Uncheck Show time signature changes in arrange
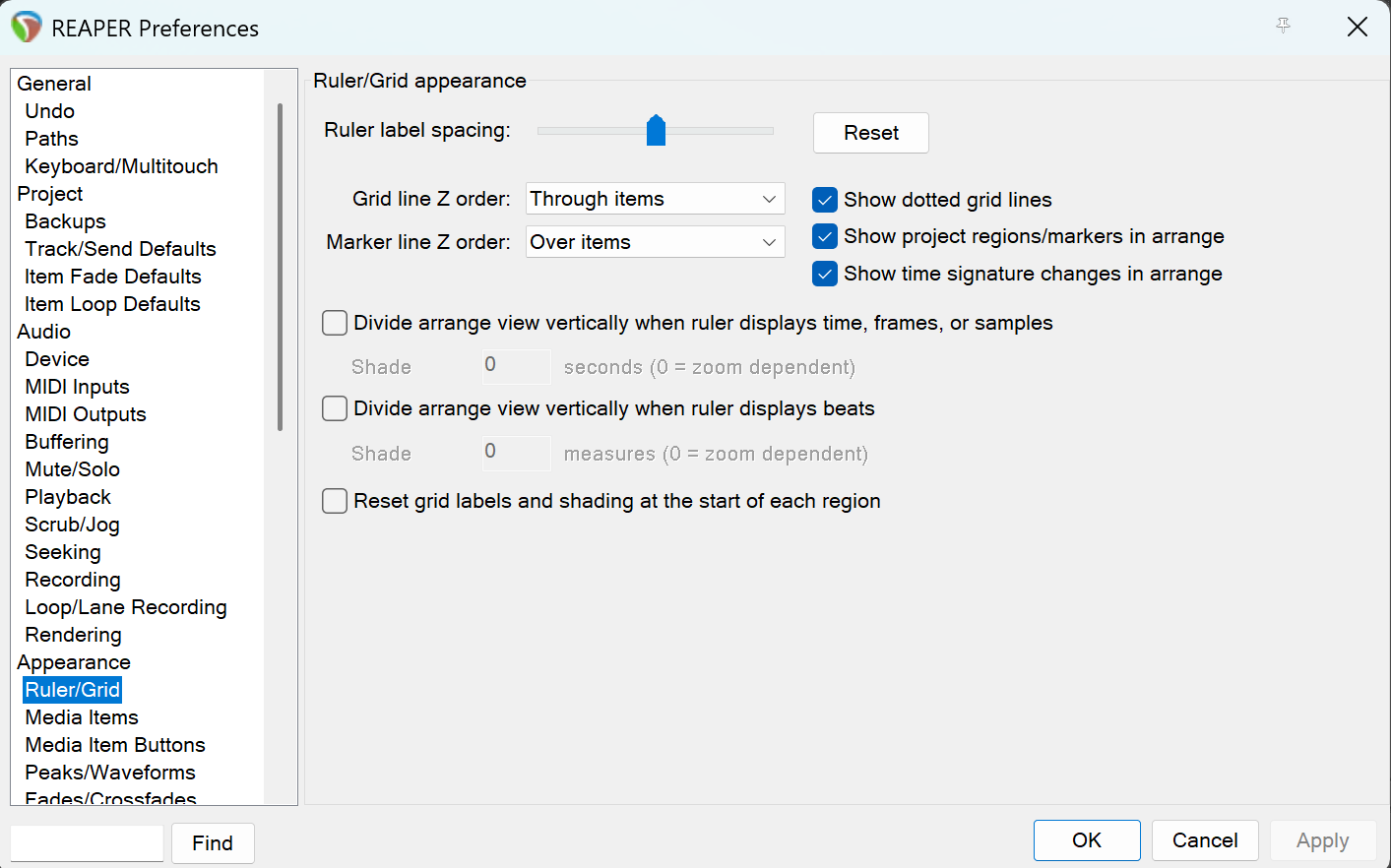The image size is (1391, 868). (825, 274)
